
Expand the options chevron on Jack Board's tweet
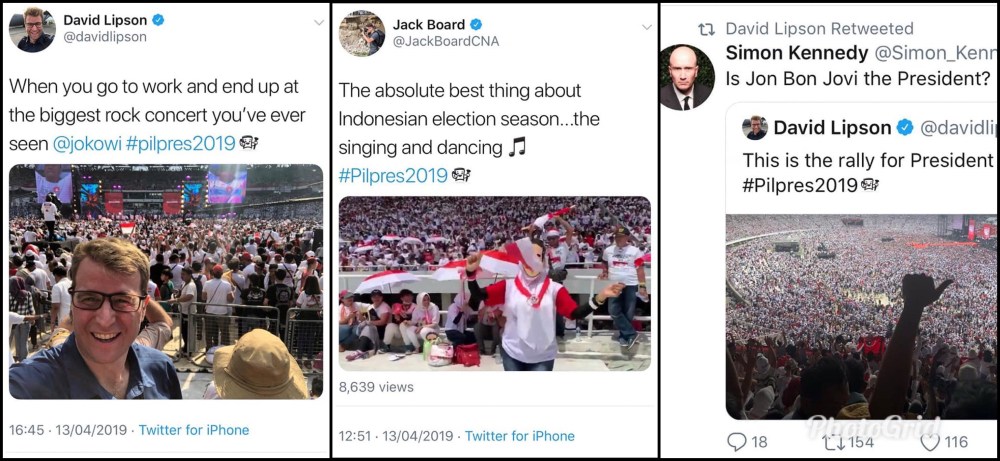pyautogui.click(x=646, y=27)
